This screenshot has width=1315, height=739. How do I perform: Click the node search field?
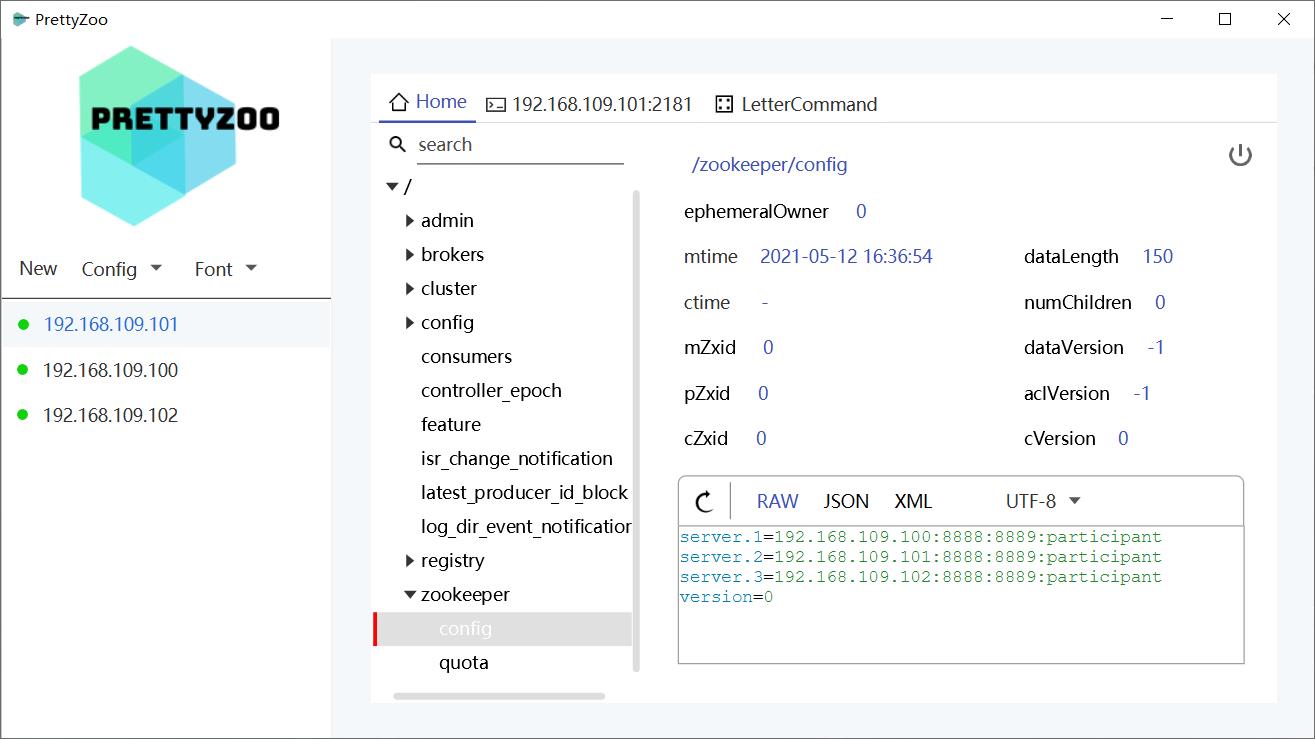tap(520, 145)
